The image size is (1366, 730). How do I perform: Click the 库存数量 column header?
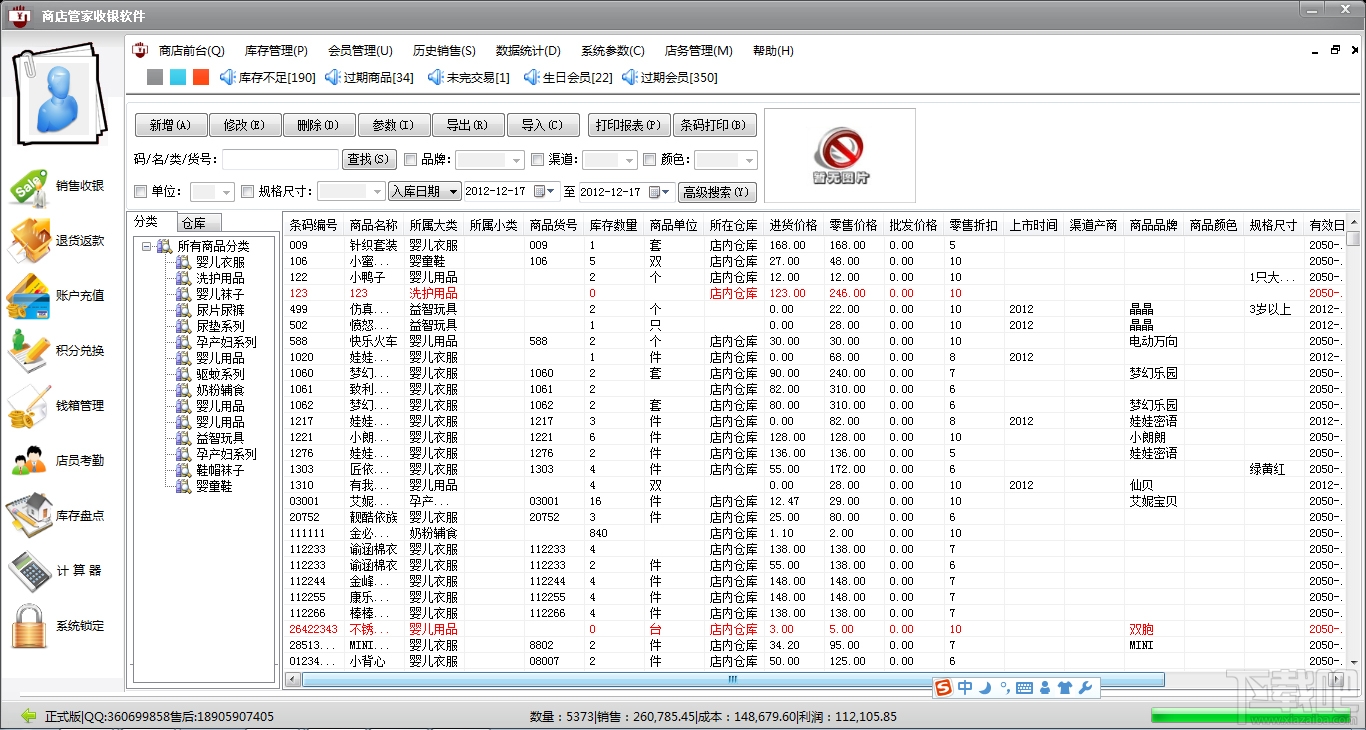coord(614,225)
